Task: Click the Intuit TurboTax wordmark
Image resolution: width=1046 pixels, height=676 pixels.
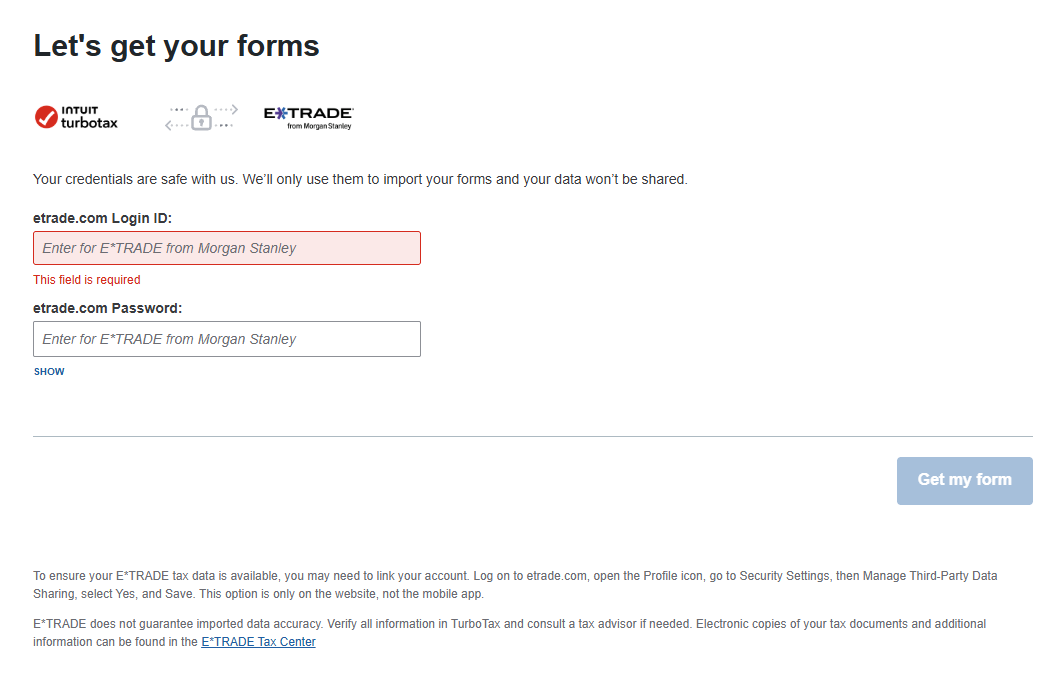Action: [x=90, y=117]
